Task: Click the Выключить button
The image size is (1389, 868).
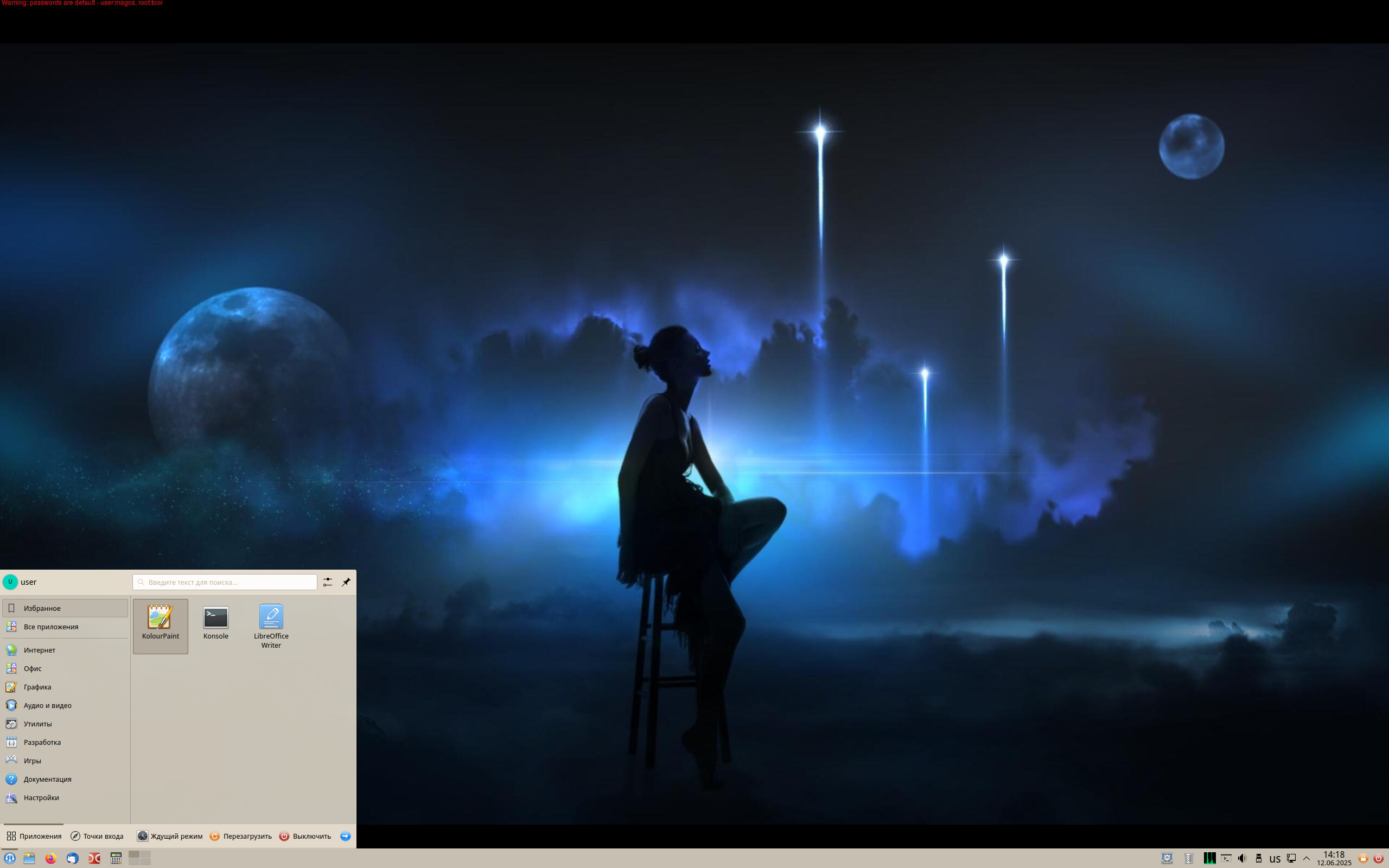Action: tap(305, 837)
